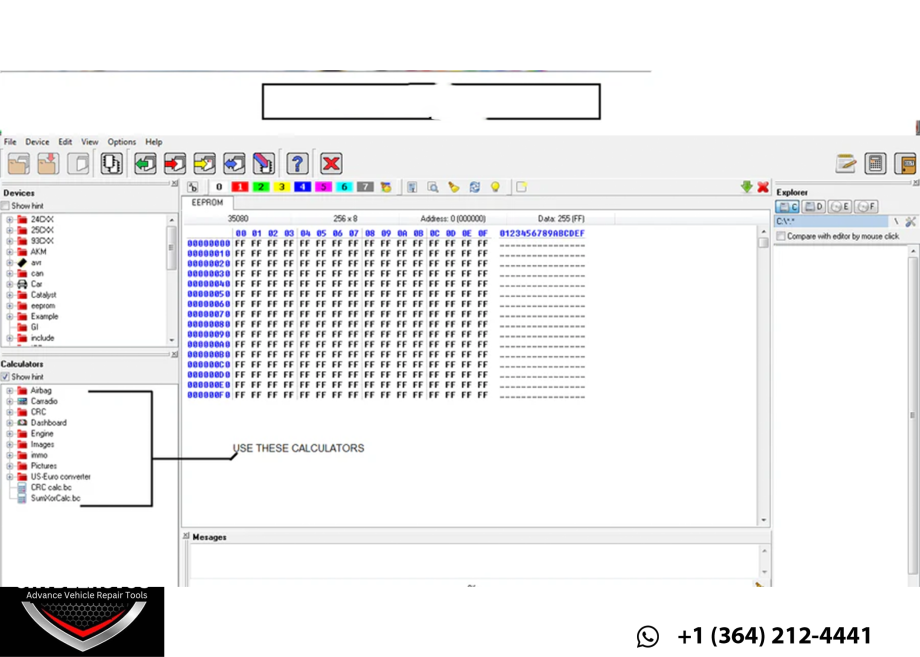
Task: Pick the green marker color 2
Action: tap(261, 187)
